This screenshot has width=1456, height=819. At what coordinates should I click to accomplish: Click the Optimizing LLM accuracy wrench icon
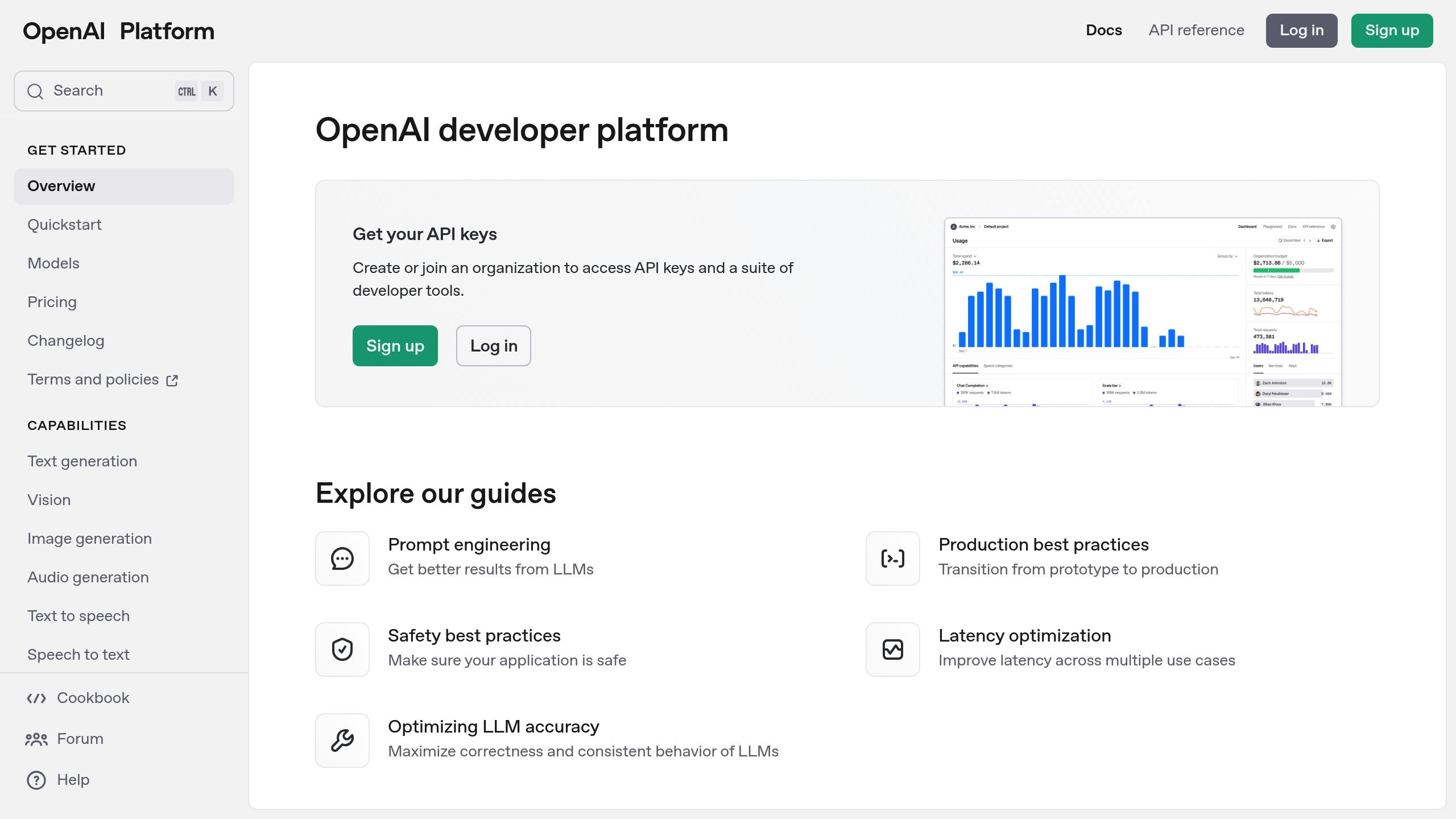pyautogui.click(x=342, y=740)
